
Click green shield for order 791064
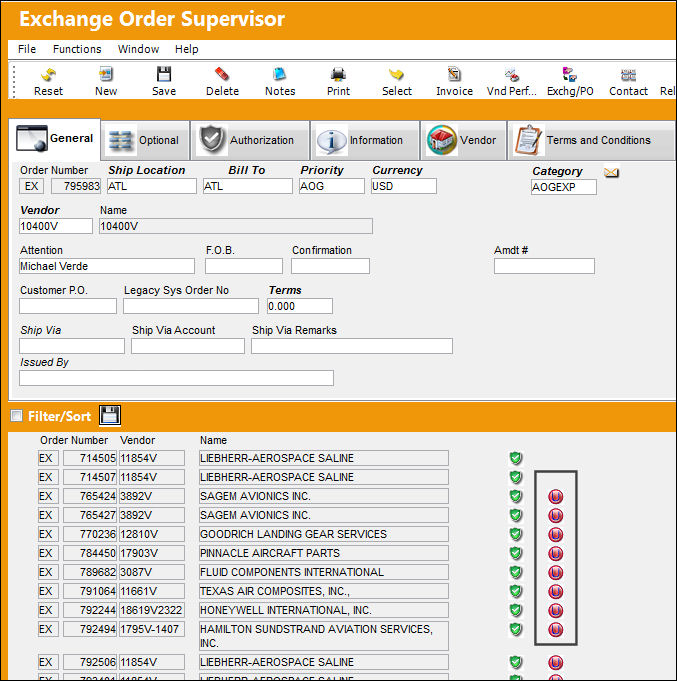[x=515, y=591]
